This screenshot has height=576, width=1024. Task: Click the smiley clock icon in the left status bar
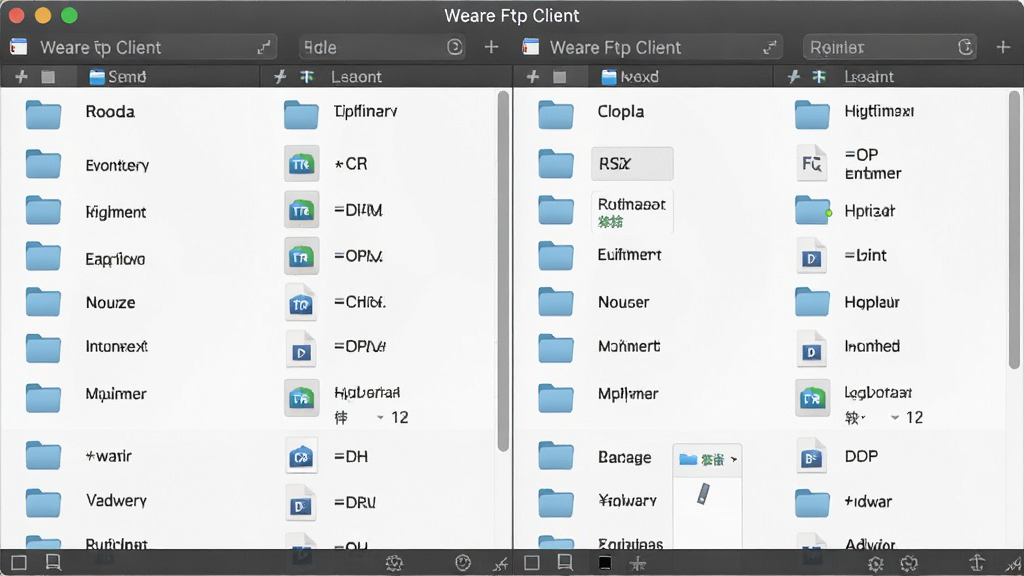coord(463,563)
